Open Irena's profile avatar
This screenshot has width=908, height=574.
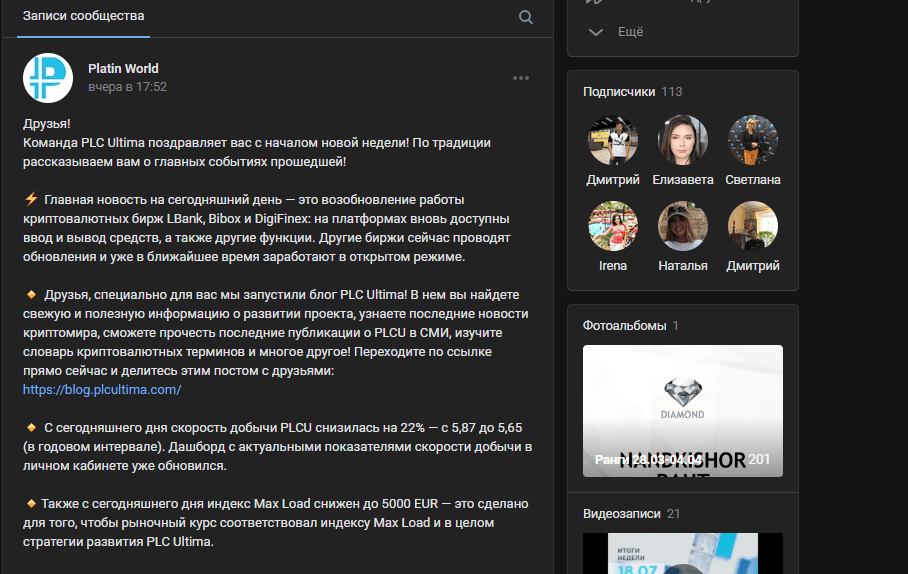[x=613, y=226]
